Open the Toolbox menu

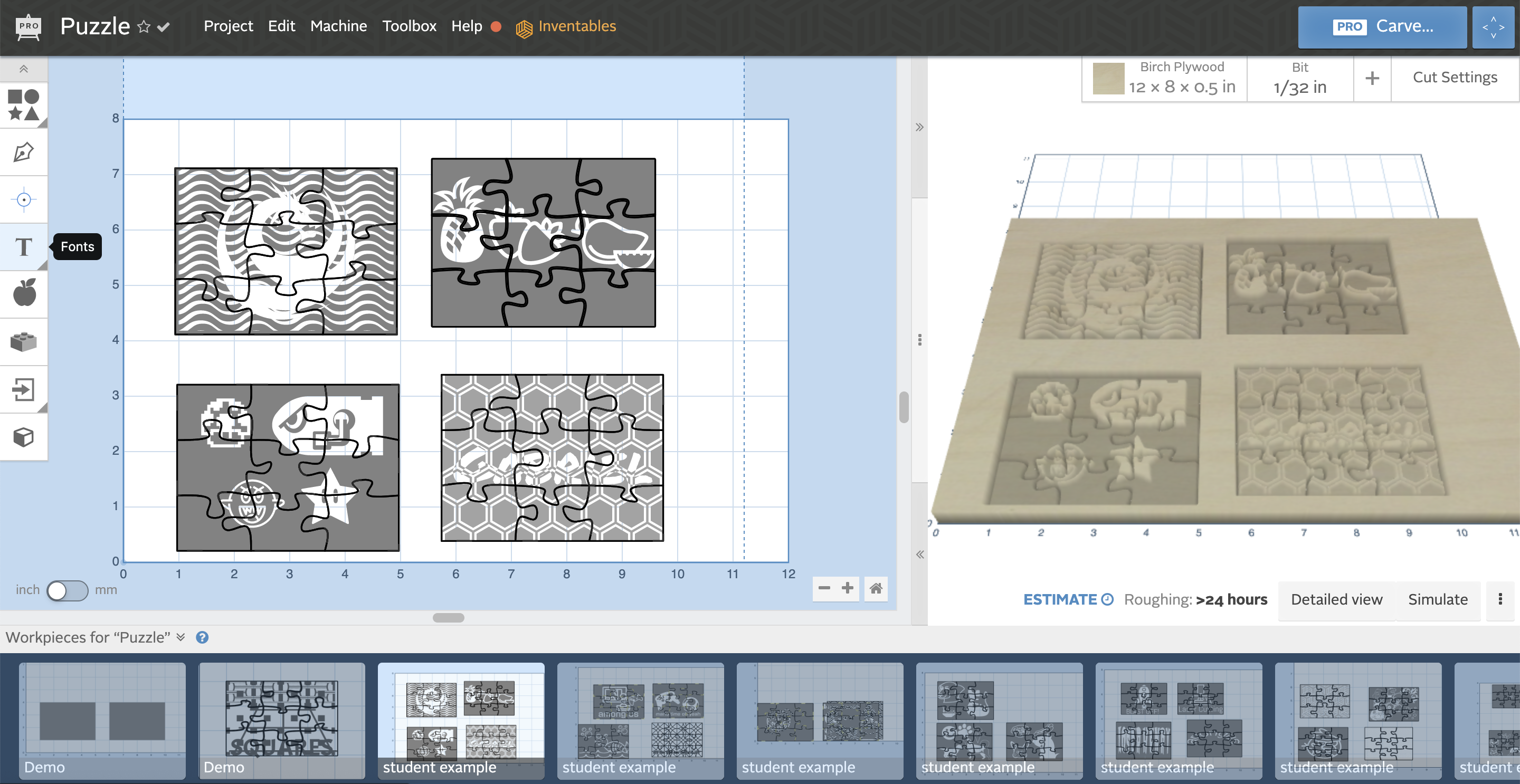pos(409,26)
